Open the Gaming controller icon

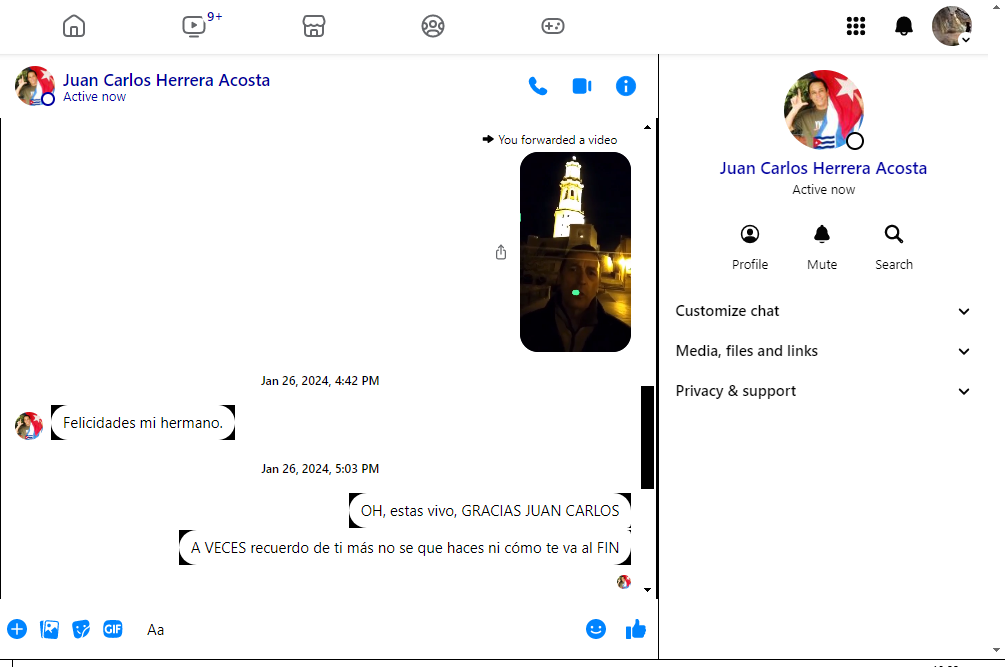552,26
